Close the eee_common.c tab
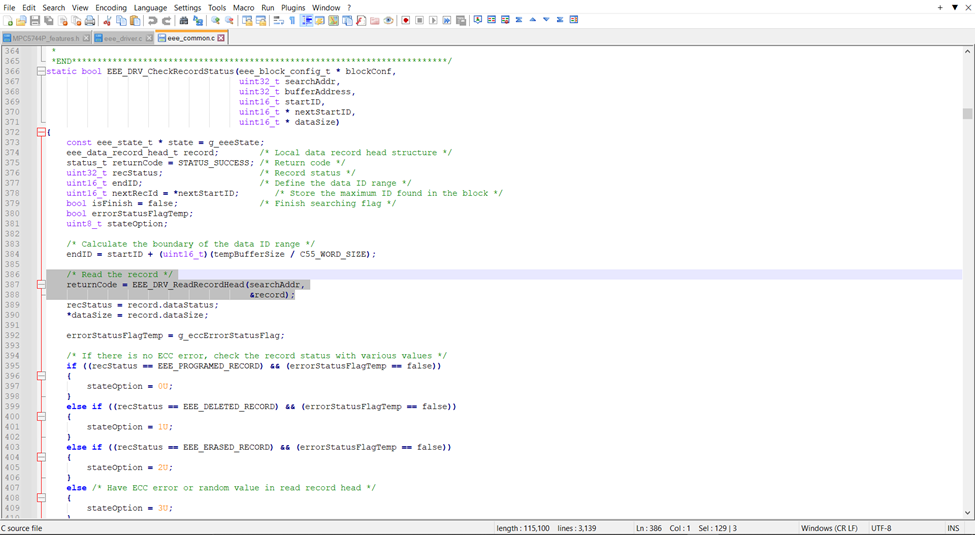 (x=221, y=38)
